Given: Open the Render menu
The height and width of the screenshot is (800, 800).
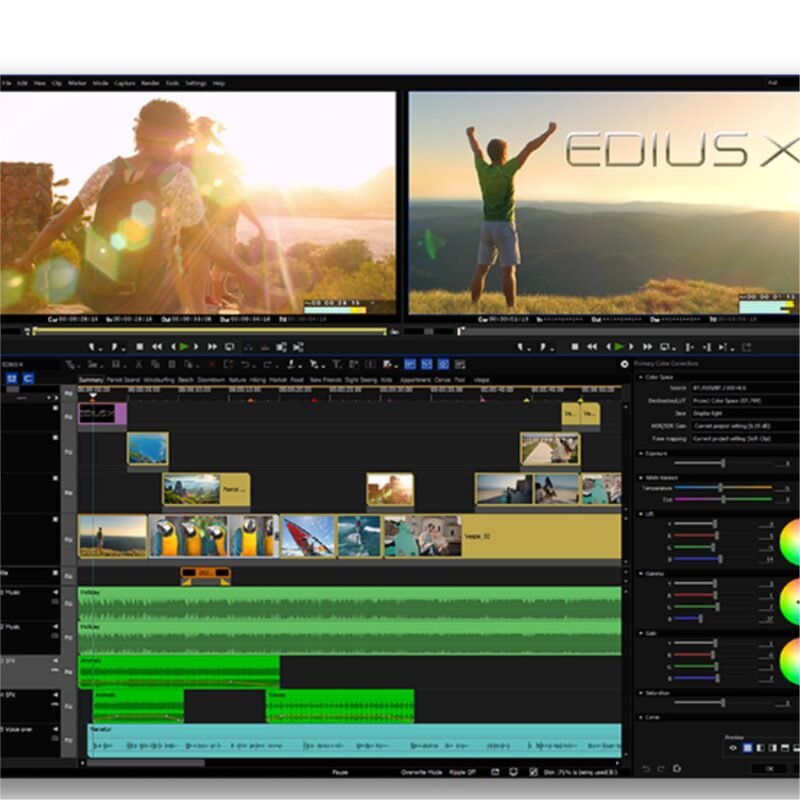Looking at the screenshot, I should (150, 83).
